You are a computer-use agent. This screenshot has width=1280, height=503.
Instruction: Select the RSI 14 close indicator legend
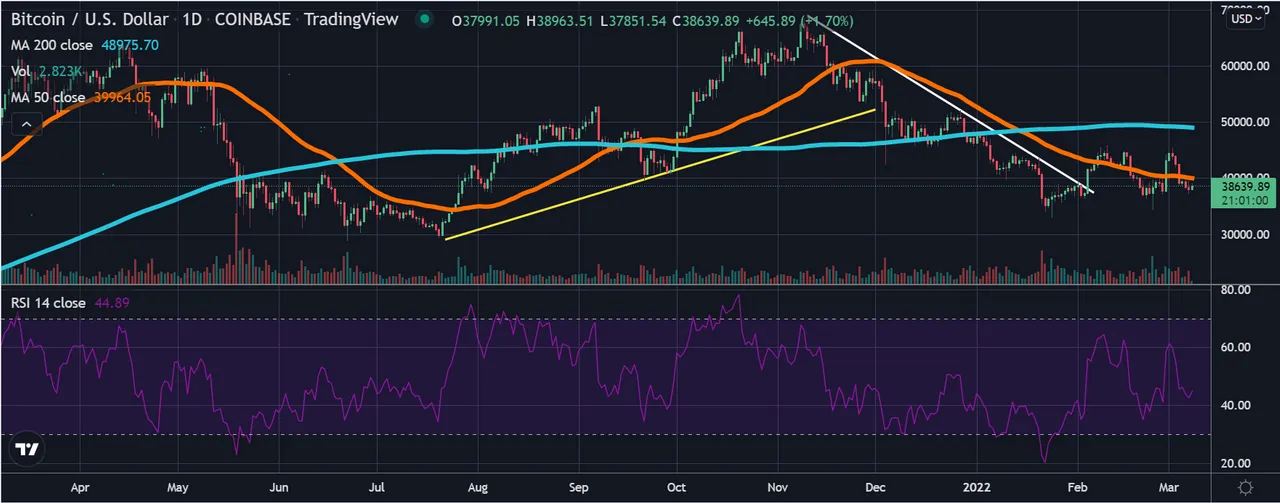[x=48, y=303]
